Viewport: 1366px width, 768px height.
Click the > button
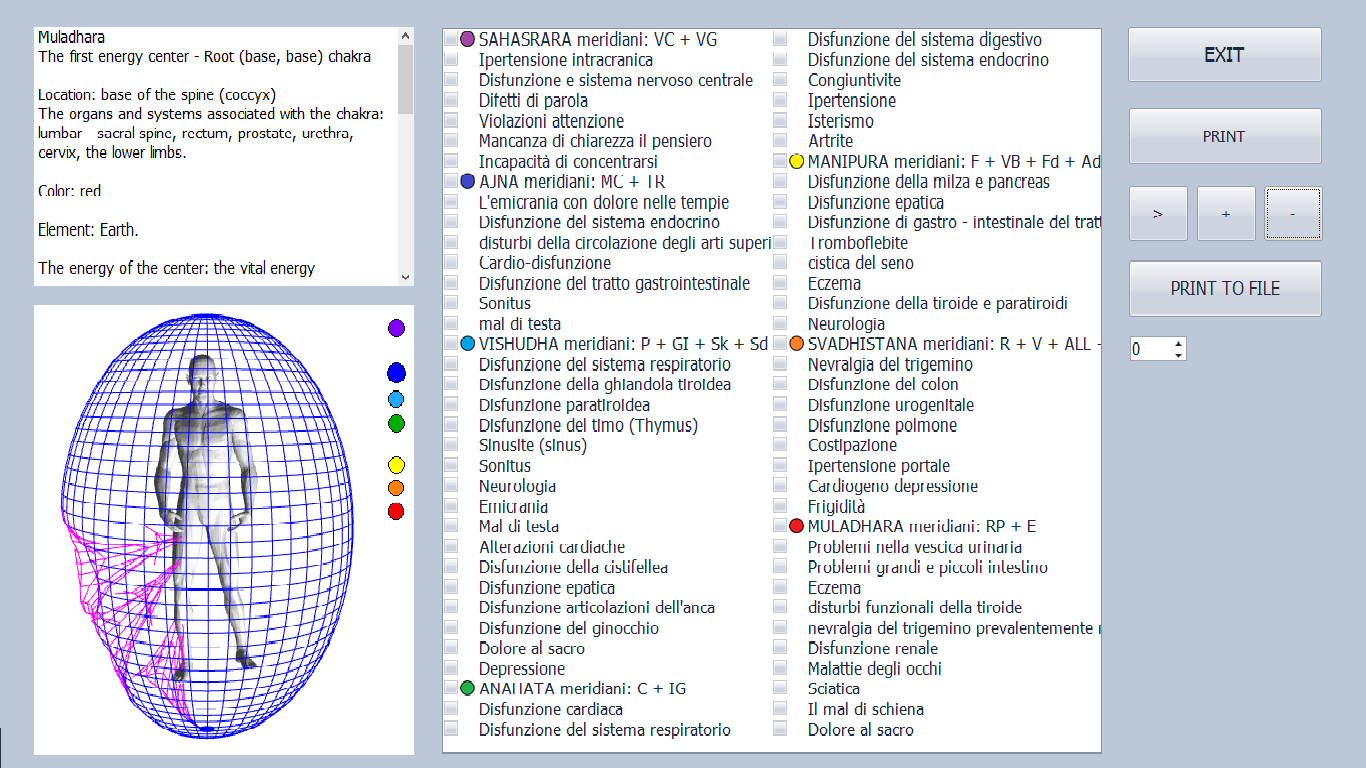pyautogui.click(x=1158, y=214)
